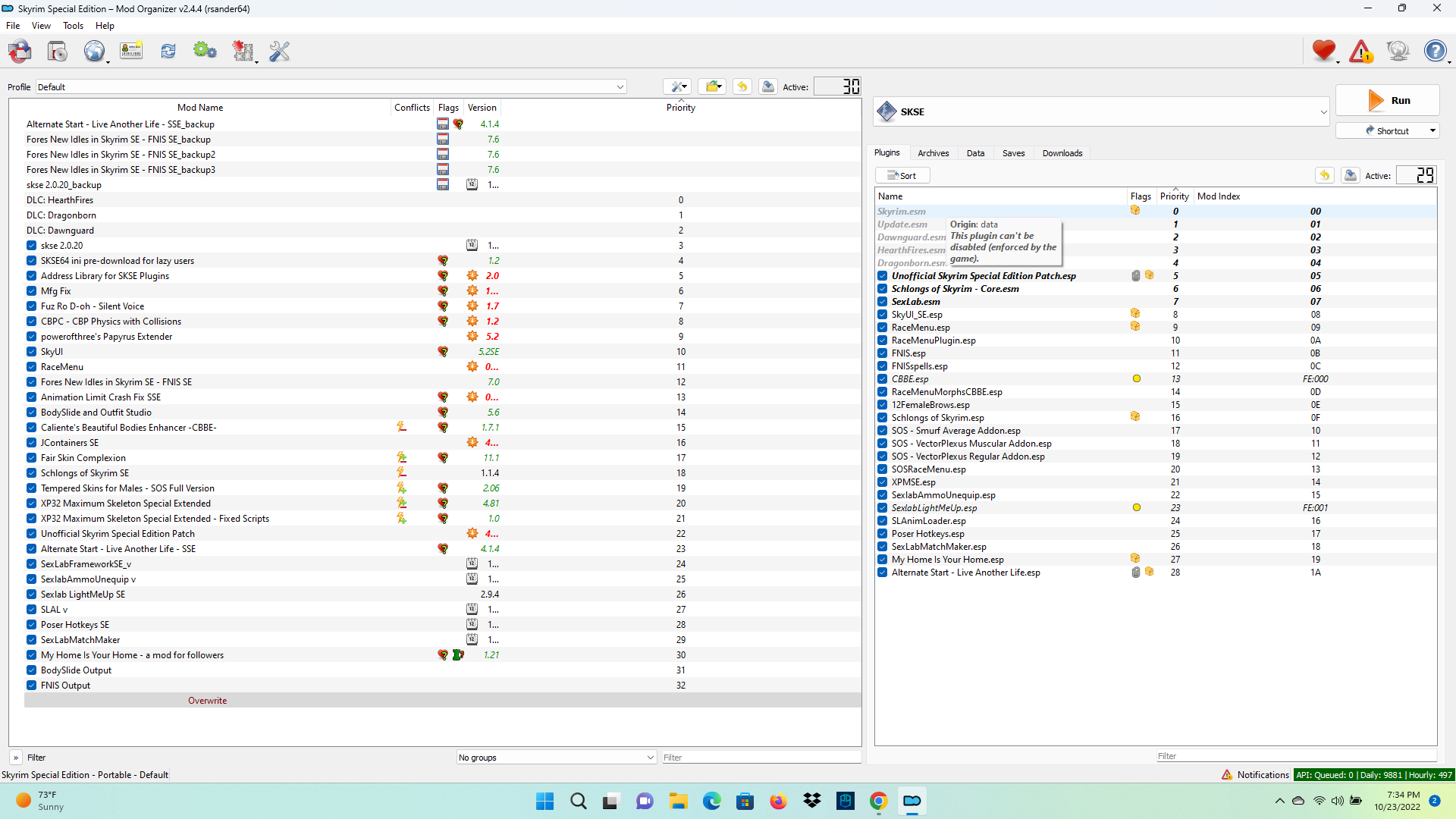Open the folder shortcuts dropdown

click(712, 86)
